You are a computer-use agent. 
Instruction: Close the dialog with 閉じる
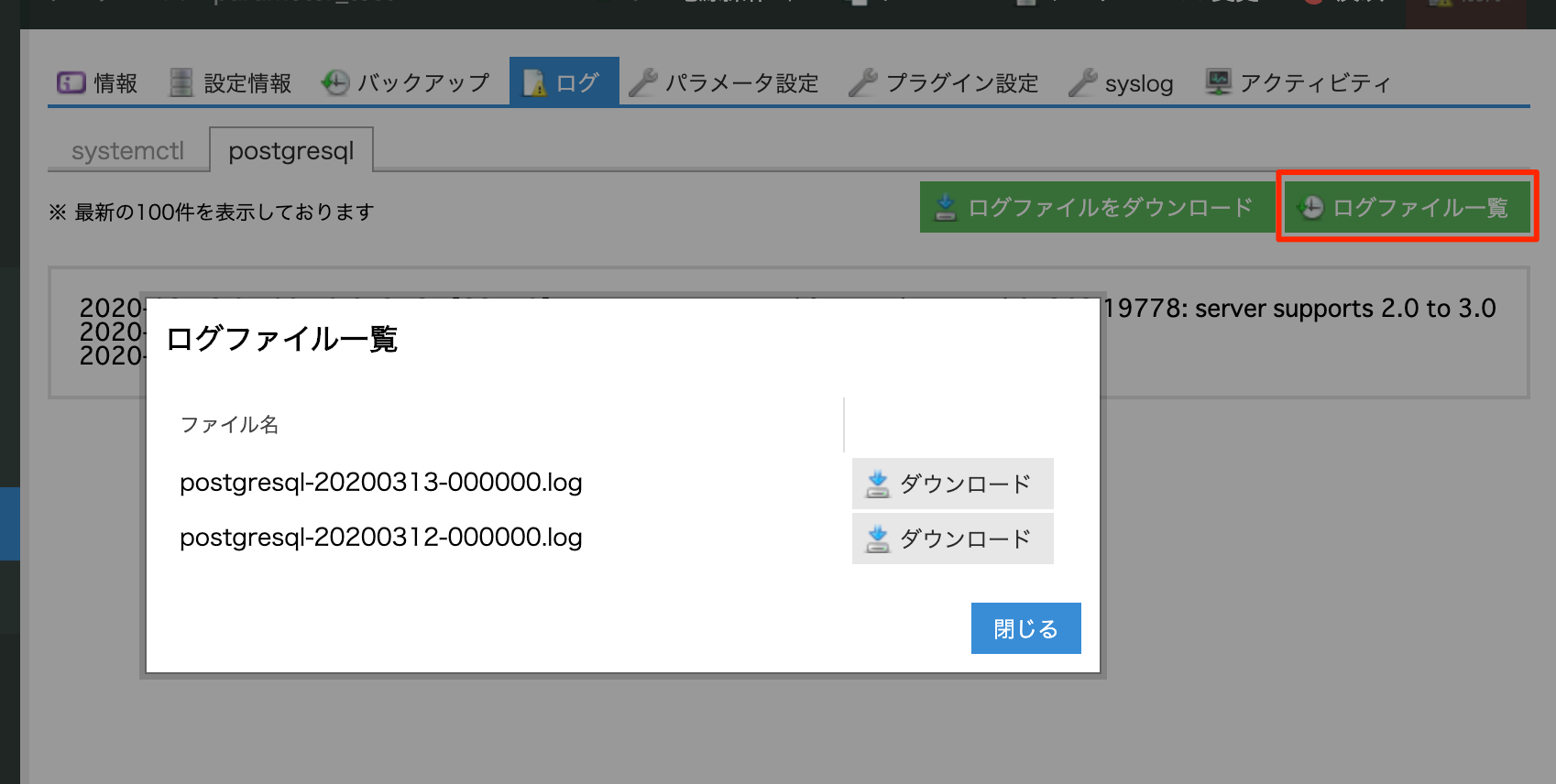(x=1025, y=628)
